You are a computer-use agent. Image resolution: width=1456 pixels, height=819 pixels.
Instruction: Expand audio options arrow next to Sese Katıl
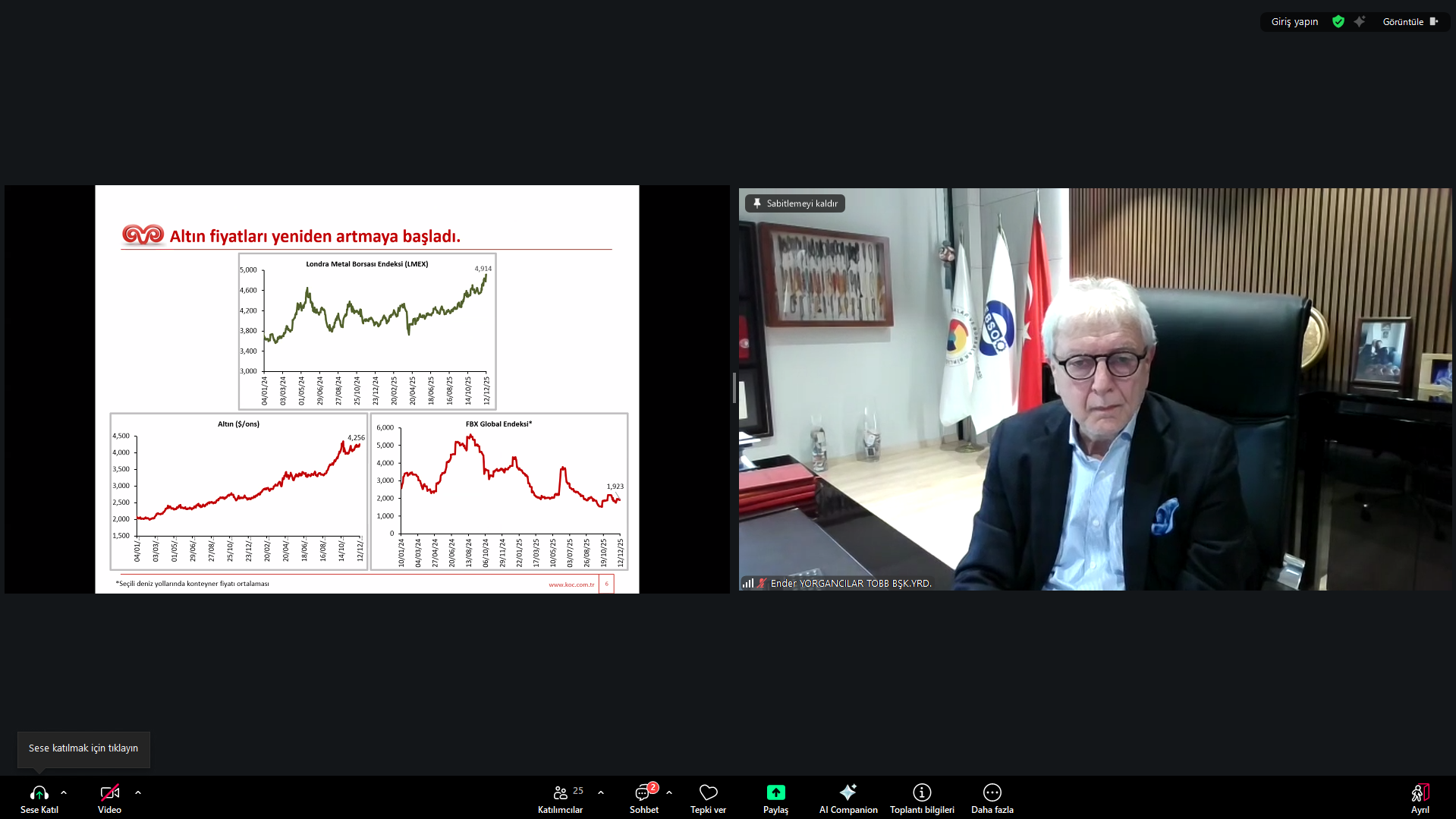pos(64,792)
